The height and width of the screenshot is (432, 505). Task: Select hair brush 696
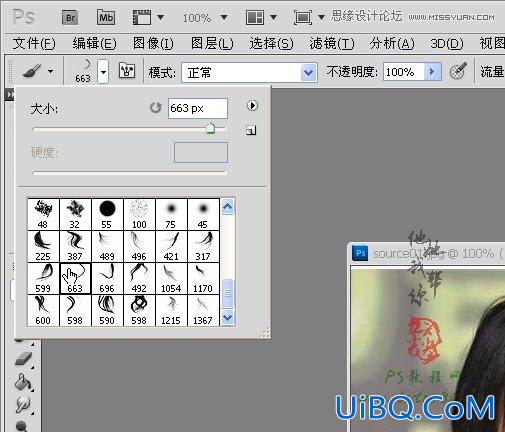tap(107, 278)
